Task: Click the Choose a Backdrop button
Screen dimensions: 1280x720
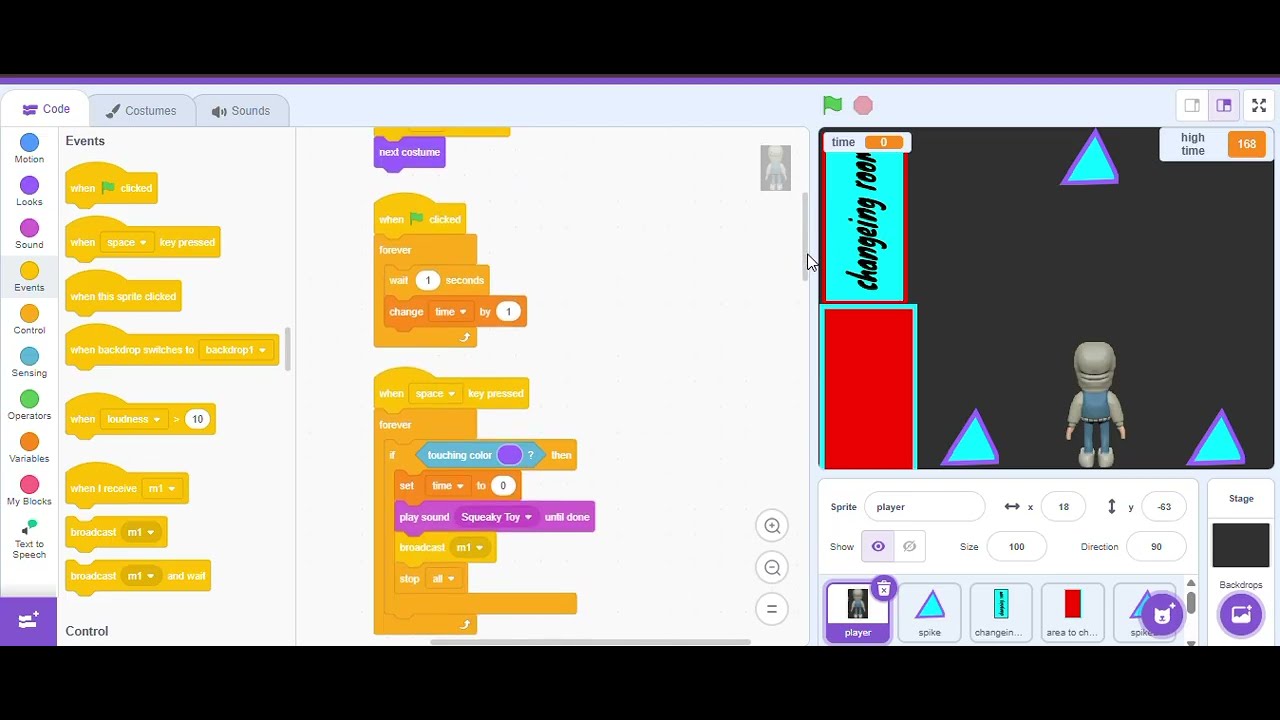Action: click(1241, 615)
